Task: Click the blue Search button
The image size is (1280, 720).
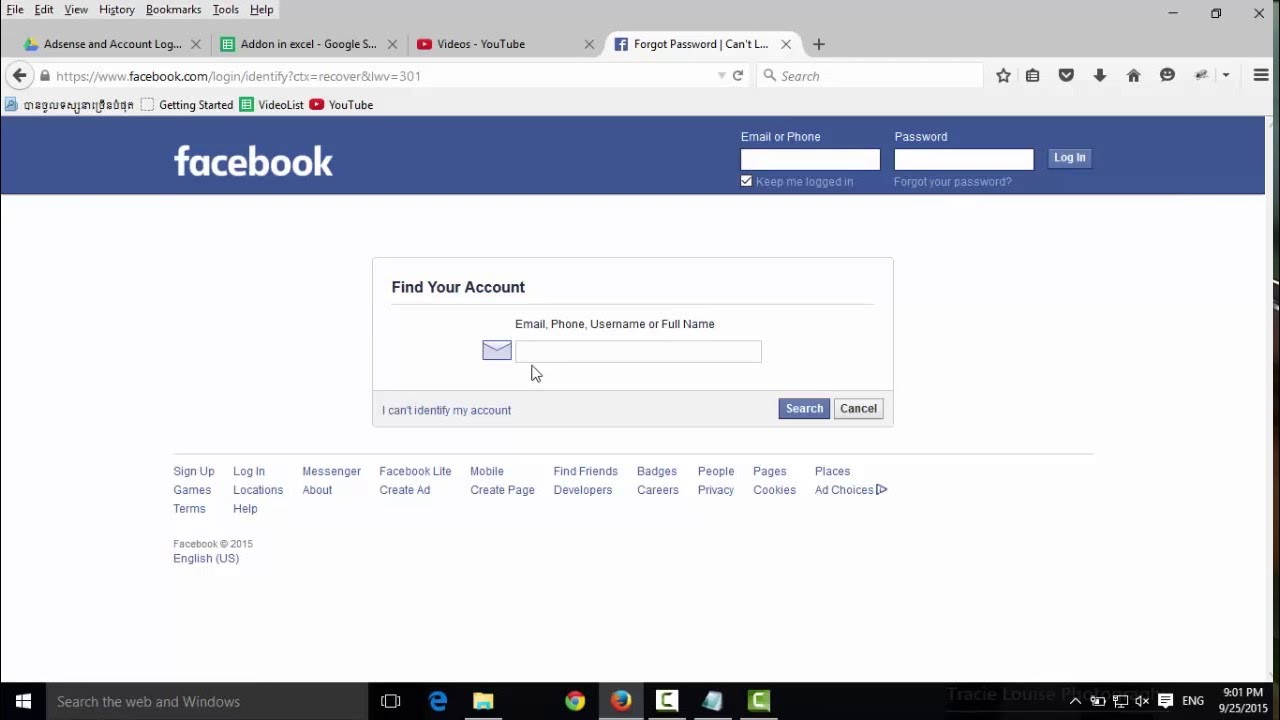Action: pyautogui.click(x=804, y=408)
